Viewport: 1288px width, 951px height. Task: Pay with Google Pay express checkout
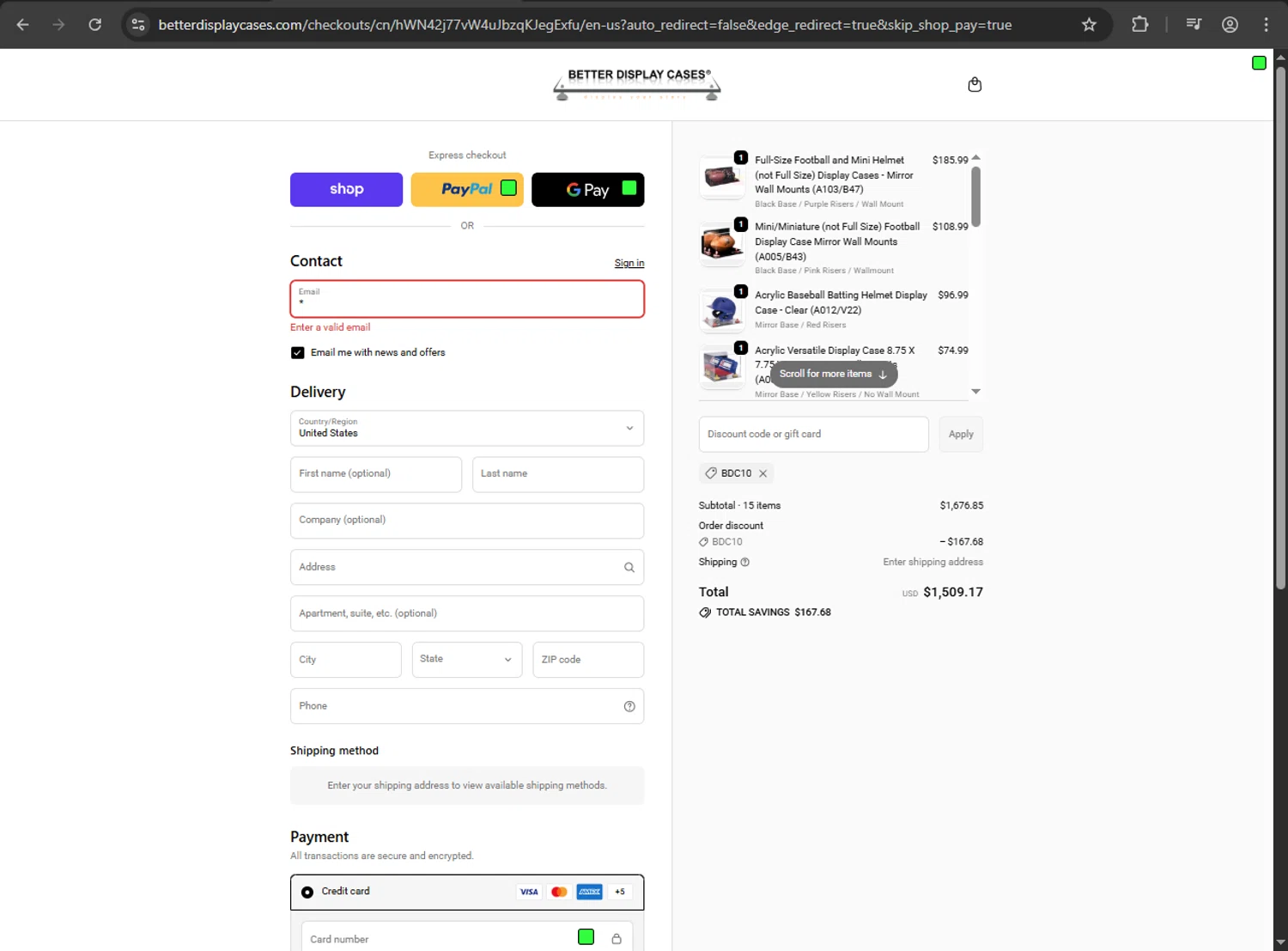tap(587, 190)
